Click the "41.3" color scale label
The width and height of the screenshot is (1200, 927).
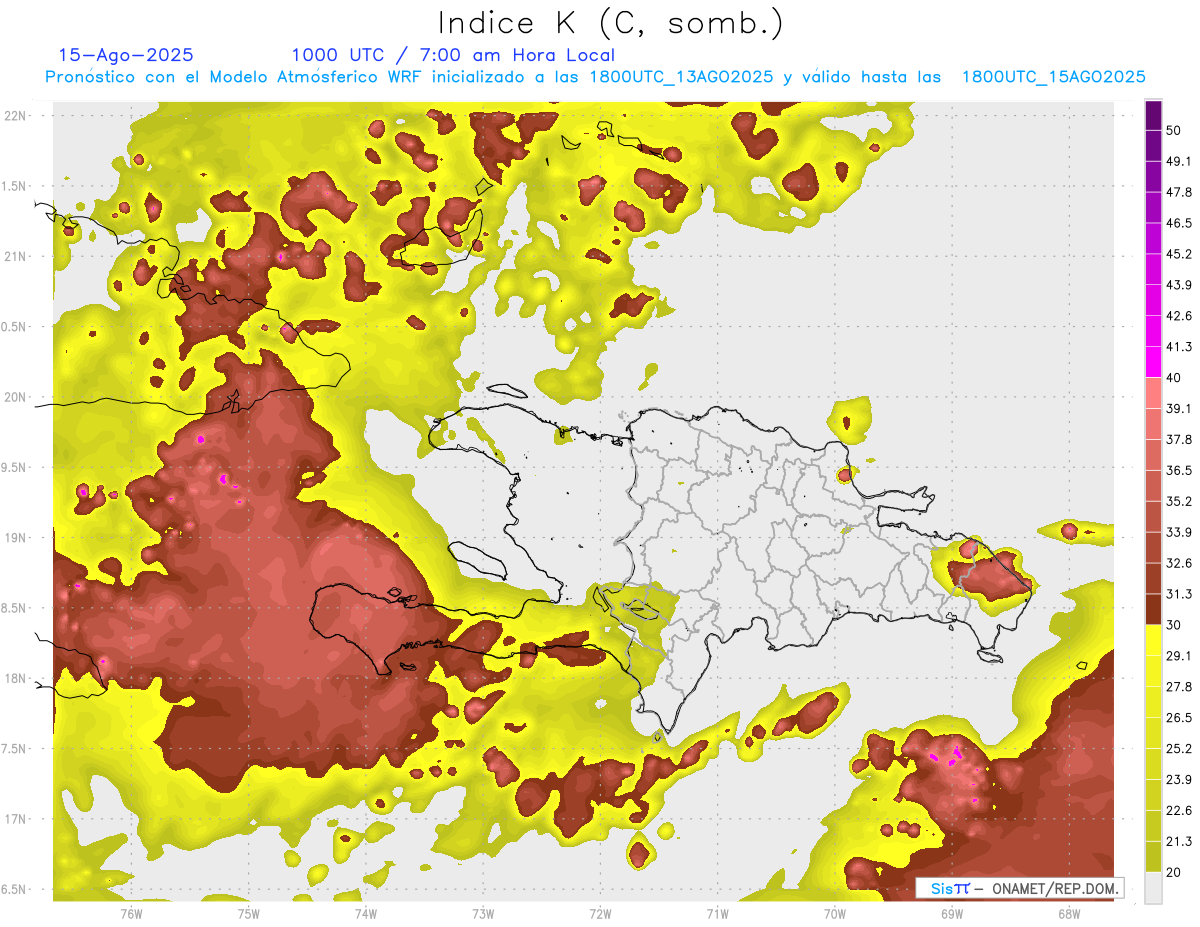click(1179, 347)
